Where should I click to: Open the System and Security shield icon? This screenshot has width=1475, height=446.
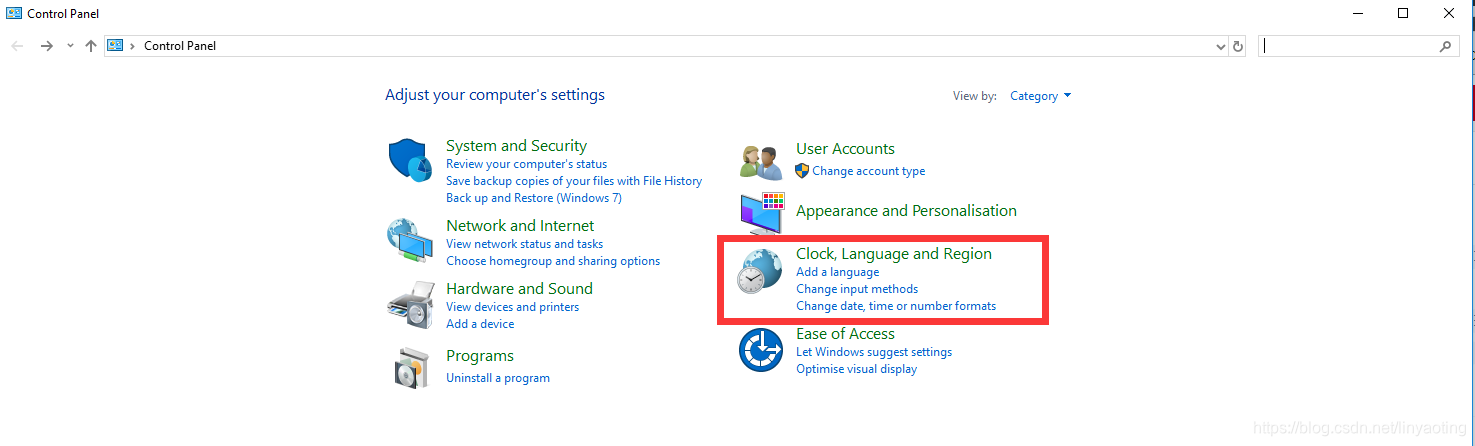point(409,160)
